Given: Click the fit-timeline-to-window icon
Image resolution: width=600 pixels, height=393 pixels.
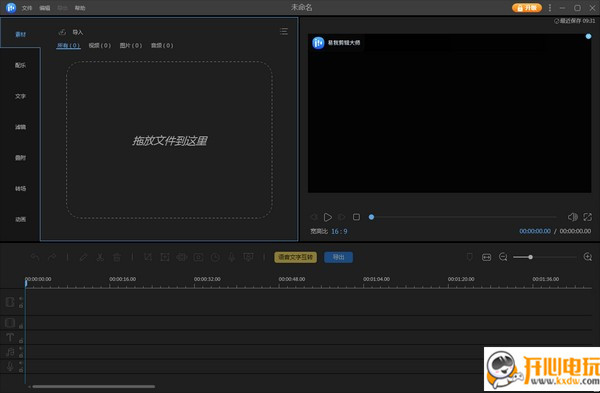Looking at the screenshot, I should [x=486, y=257].
